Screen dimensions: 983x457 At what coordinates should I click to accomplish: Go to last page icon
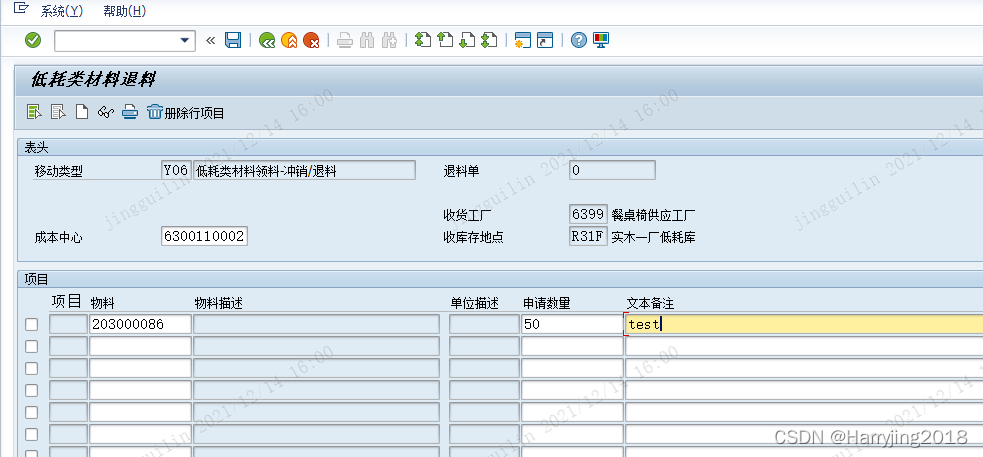(x=489, y=41)
